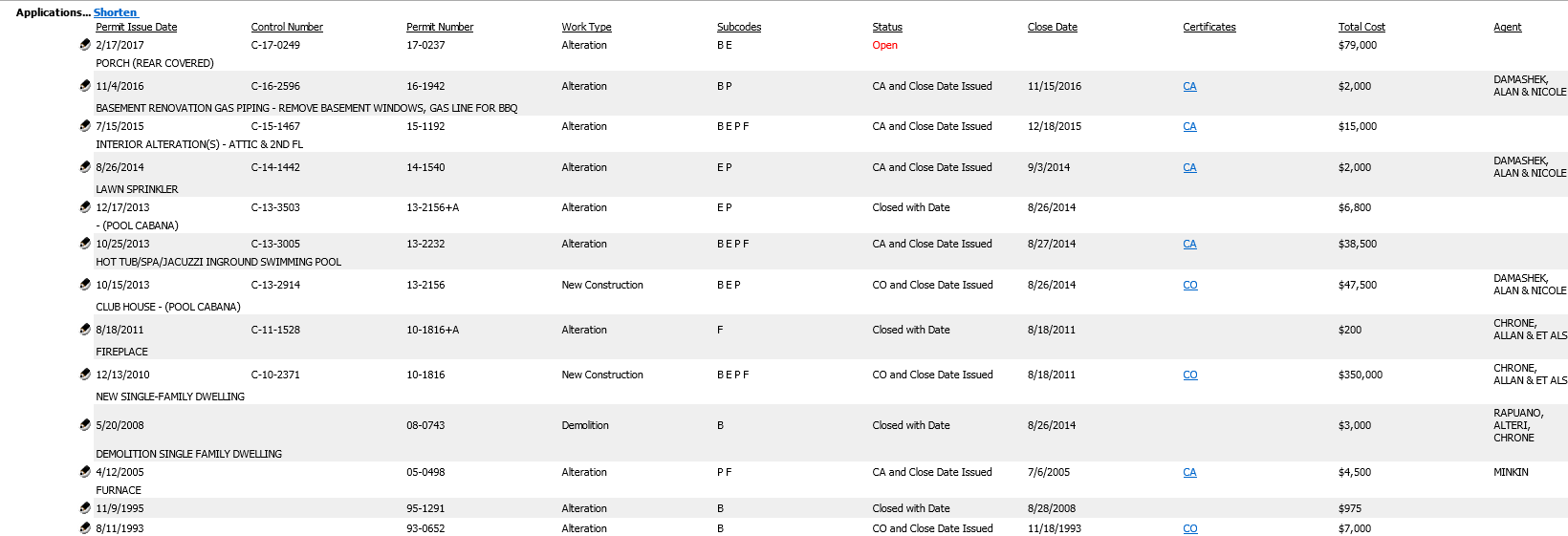Viewport: 1568px width, 536px height.
Task: Open CA certificate for permit 05-0498
Action: click(1189, 472)
